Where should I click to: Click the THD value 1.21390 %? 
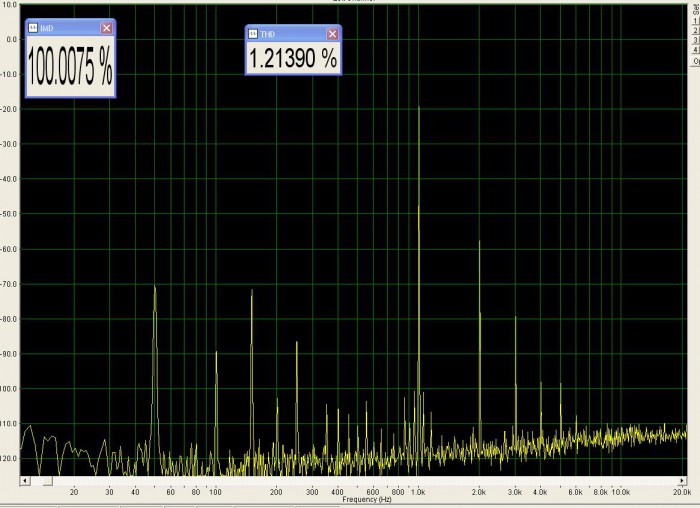292,58
